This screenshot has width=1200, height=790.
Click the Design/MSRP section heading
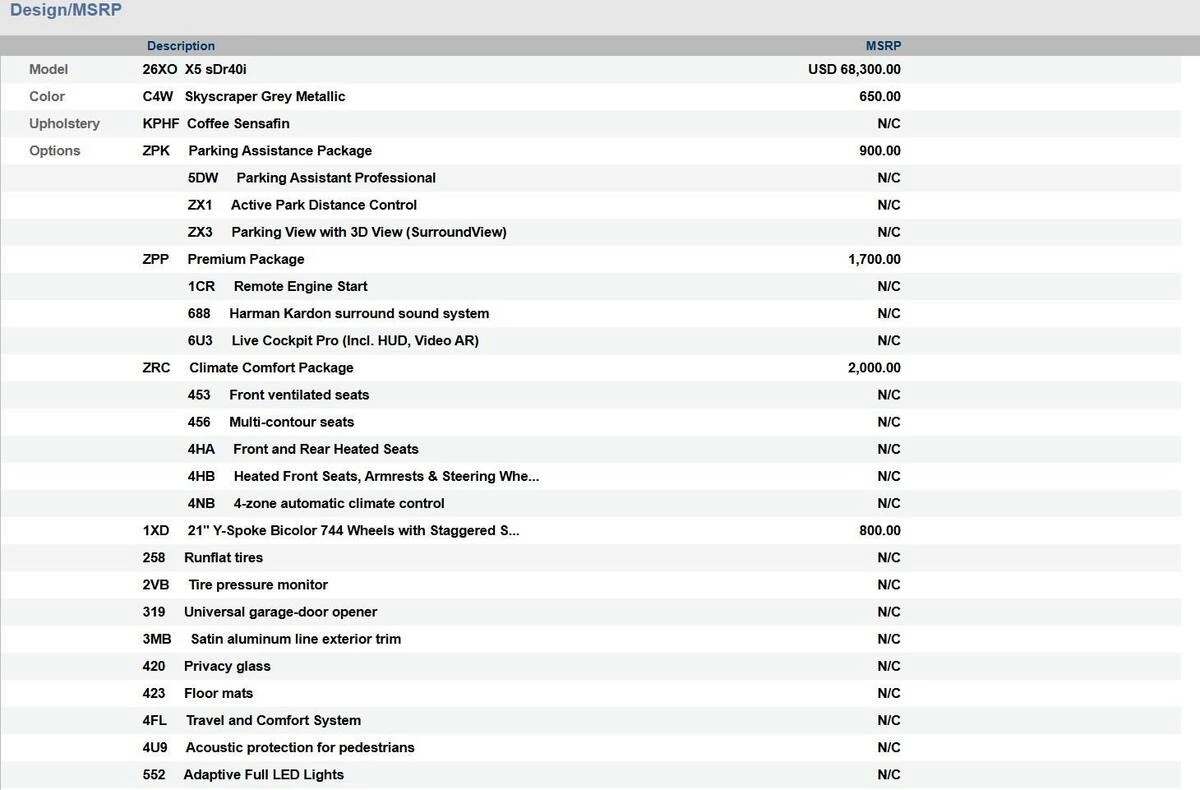coord(66,11)
